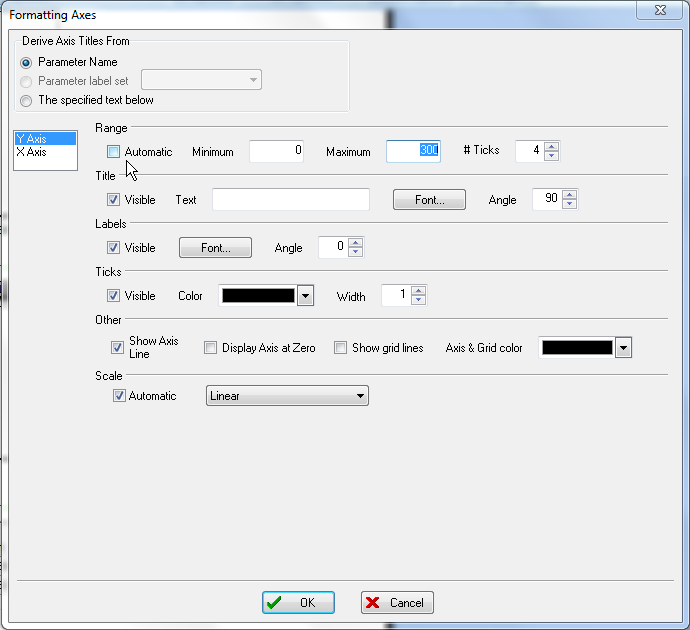Click the Title Angle number field
Screen dimensions: 690x630
pos(547,199)
